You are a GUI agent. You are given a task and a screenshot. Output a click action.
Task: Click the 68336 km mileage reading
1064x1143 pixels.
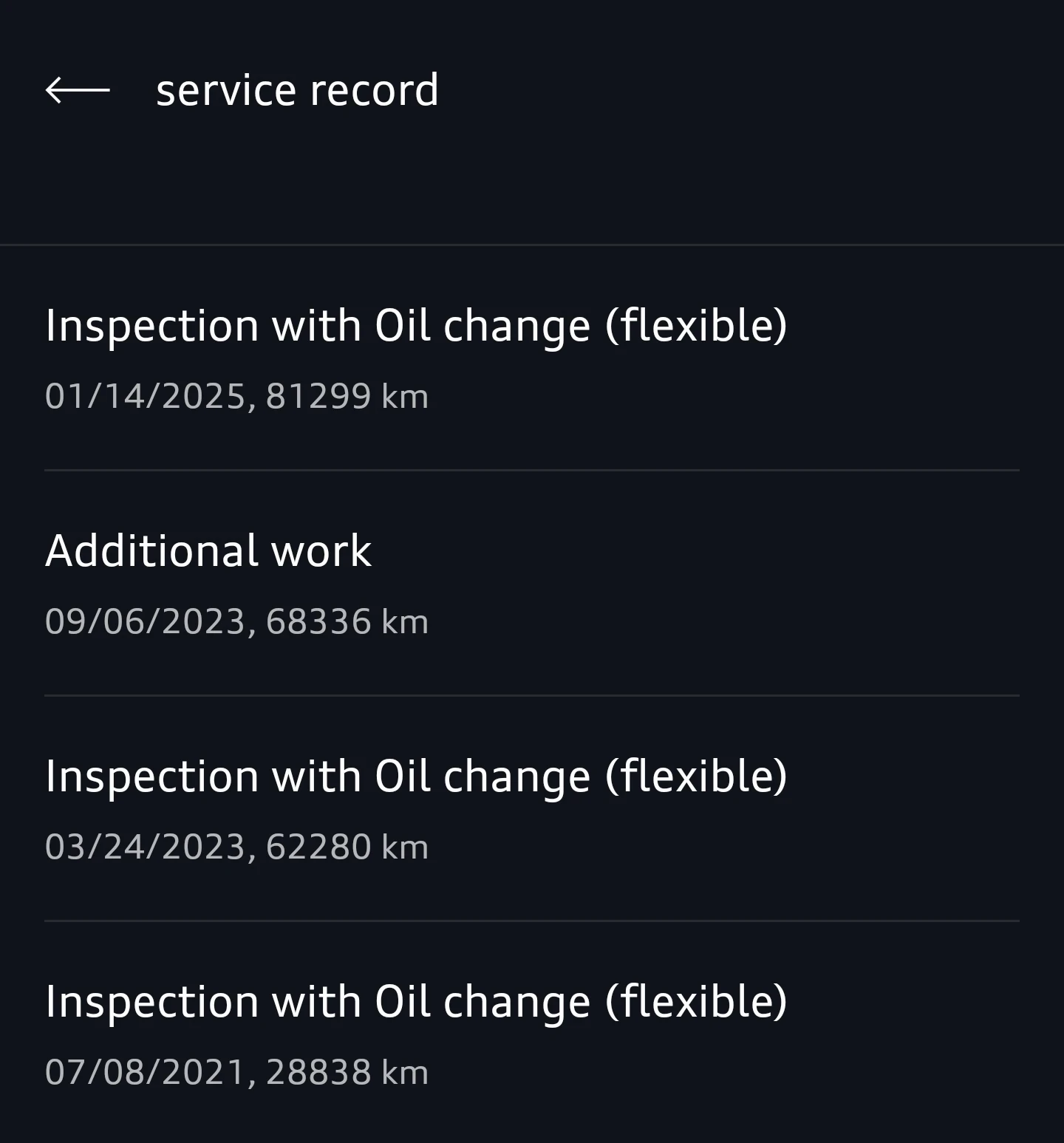point(347,621)
